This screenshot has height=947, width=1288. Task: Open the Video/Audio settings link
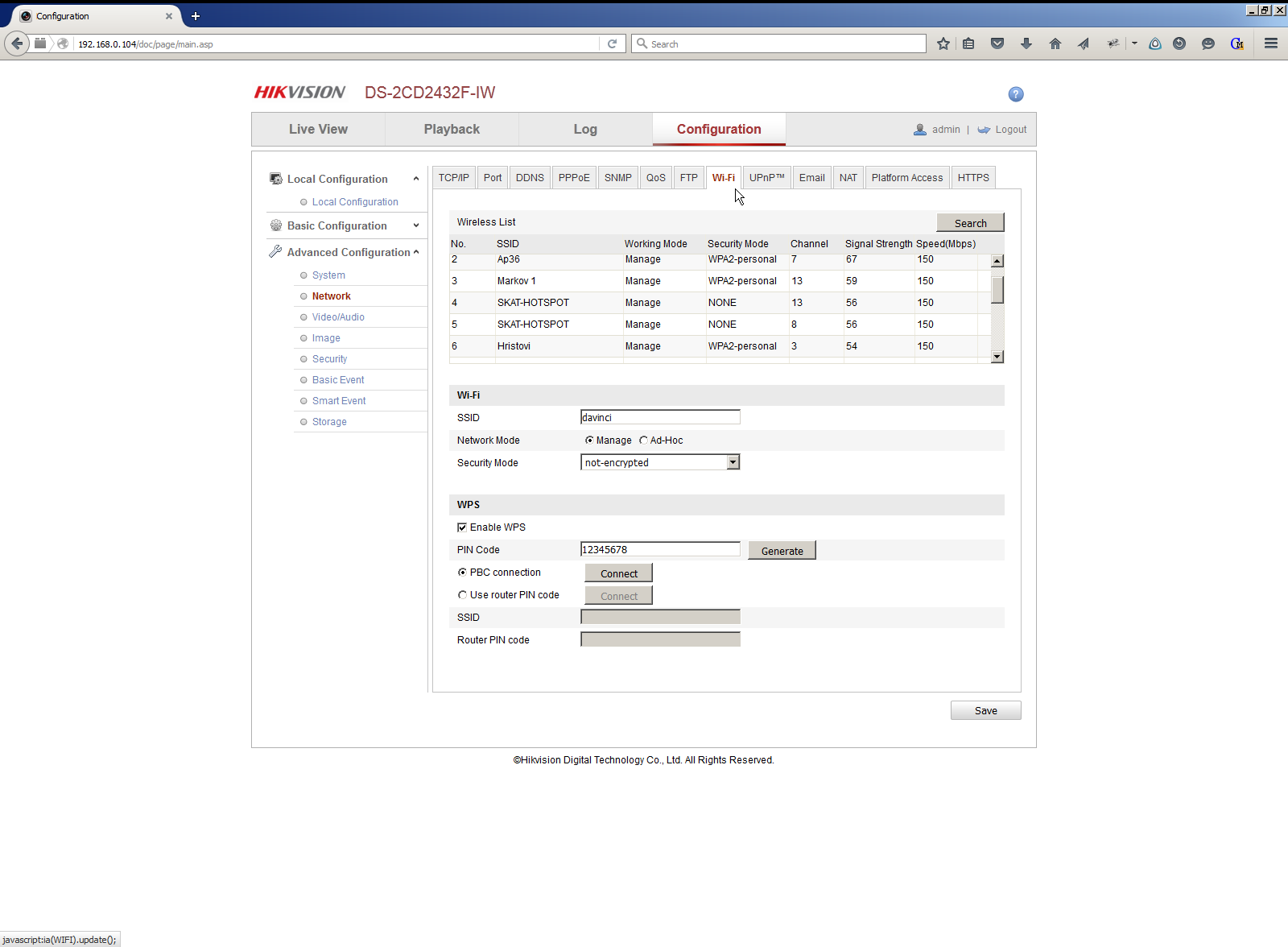click(338, 317)
